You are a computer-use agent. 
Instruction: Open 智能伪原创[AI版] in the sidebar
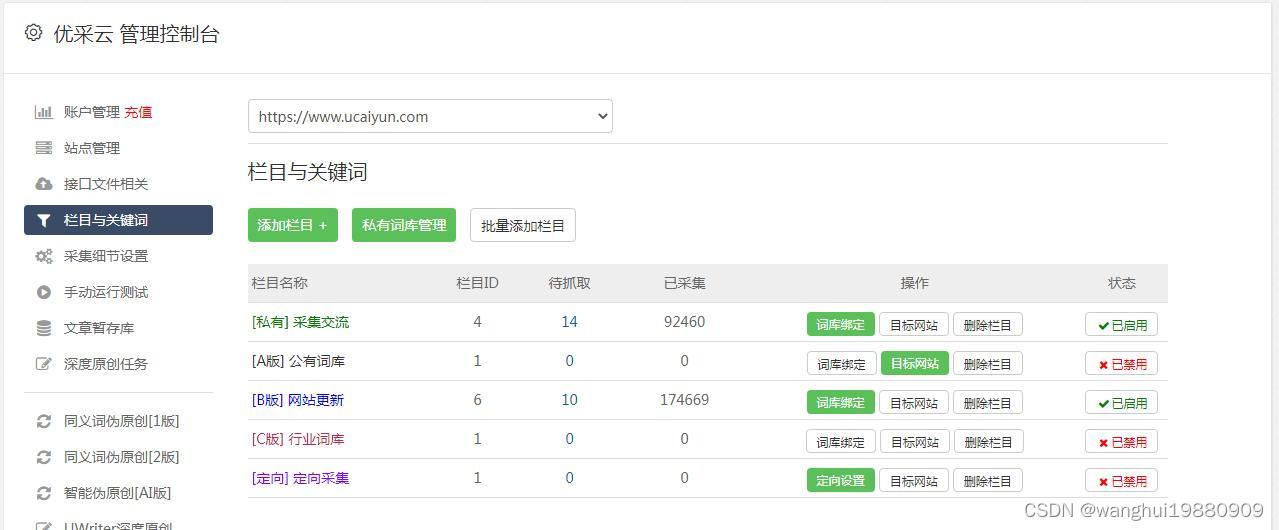(118, 493)
